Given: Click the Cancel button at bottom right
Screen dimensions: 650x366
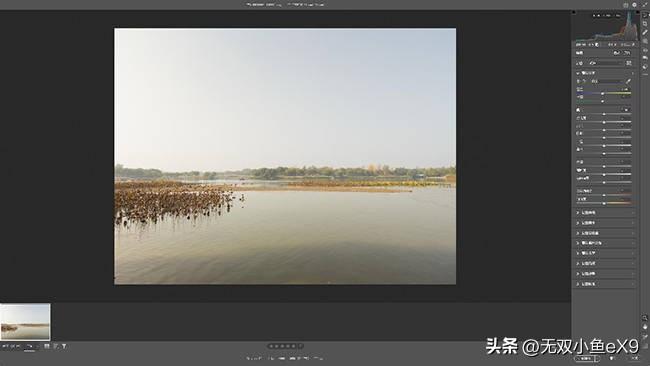Looking at the screenshot, I should (x=613, y=358).
